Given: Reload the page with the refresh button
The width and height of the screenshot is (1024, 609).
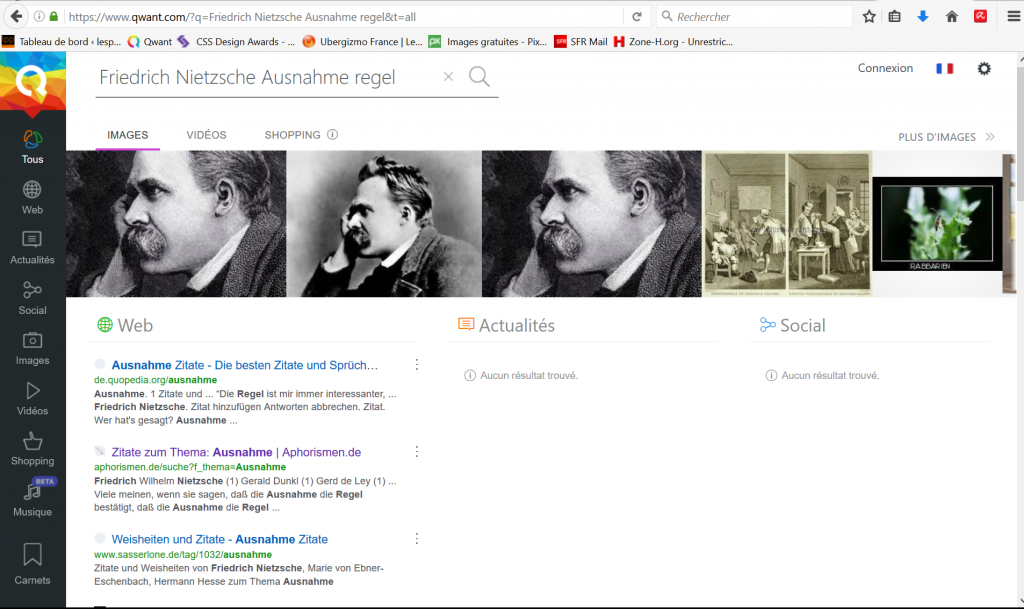Looking at the screenshot, I should (637, 16).
